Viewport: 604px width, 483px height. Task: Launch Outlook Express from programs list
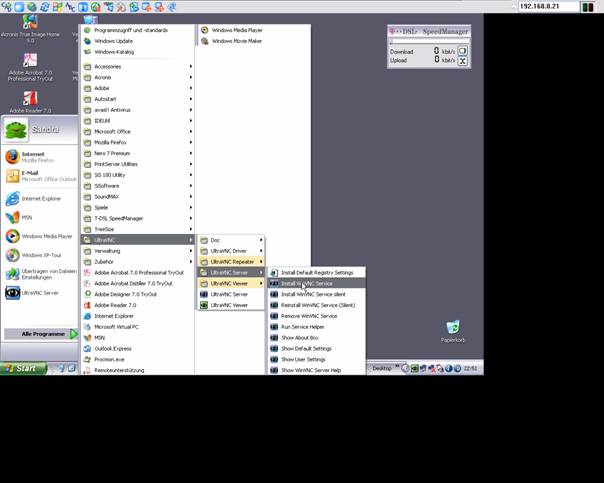tap(138, 349)
